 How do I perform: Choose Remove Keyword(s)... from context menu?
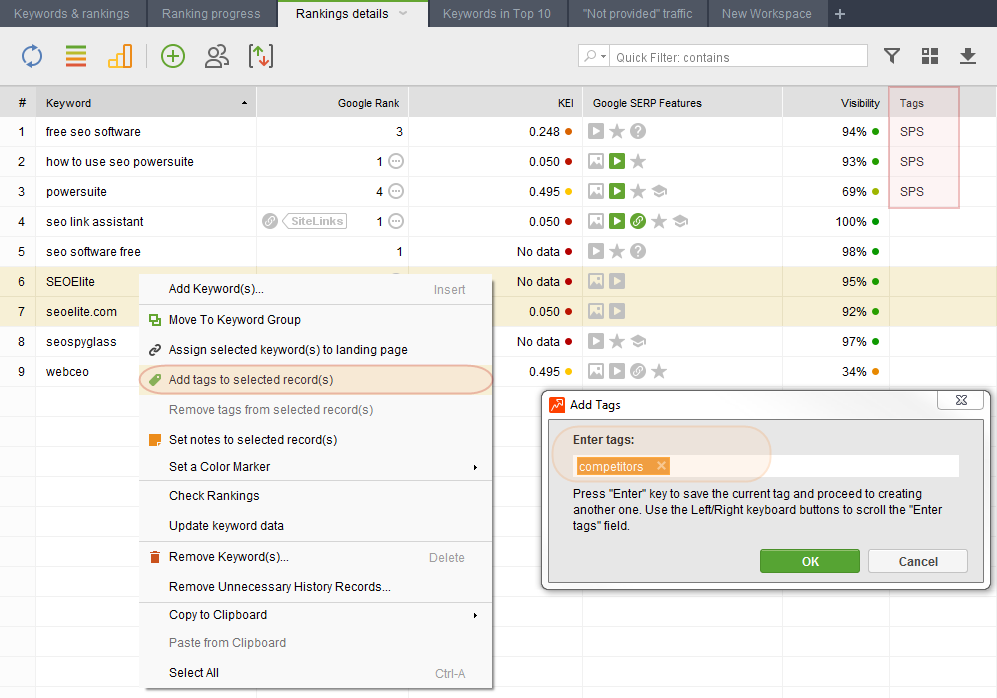[x=315, y=557]
